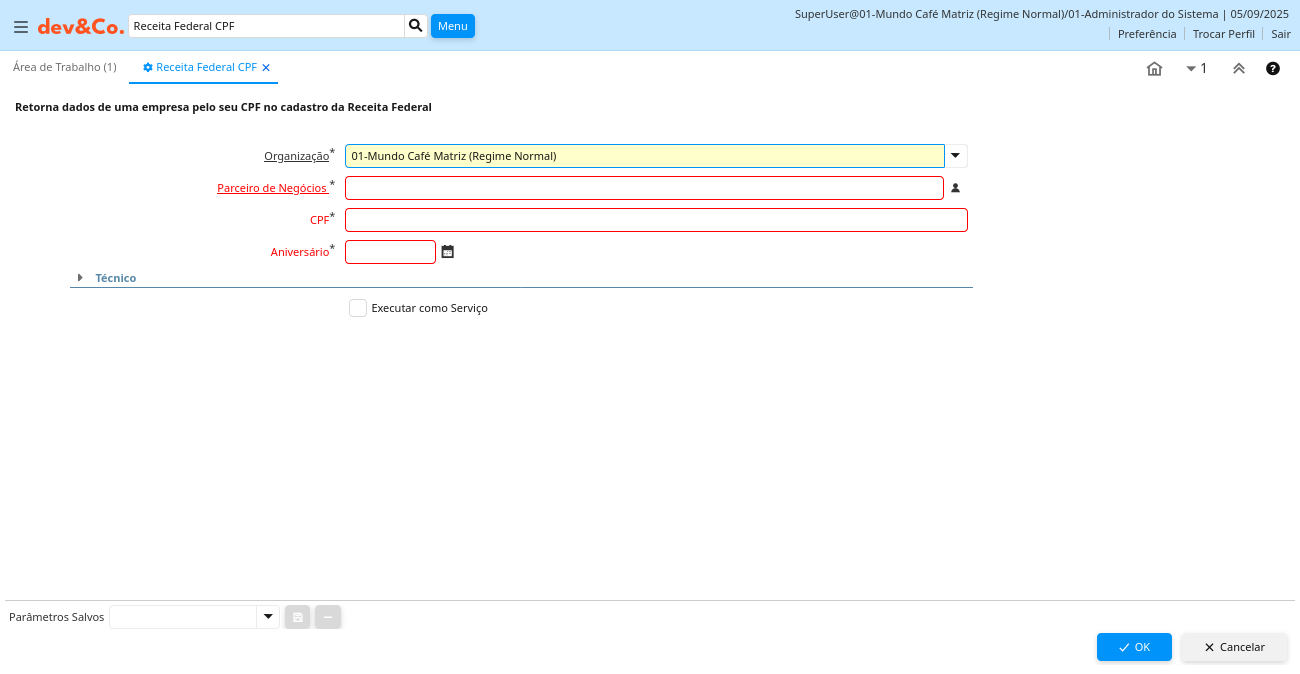This screenshot has height=674, width=1300.
Task: Collapse header with double chevron icon
Action: [x=1238, y=69]
